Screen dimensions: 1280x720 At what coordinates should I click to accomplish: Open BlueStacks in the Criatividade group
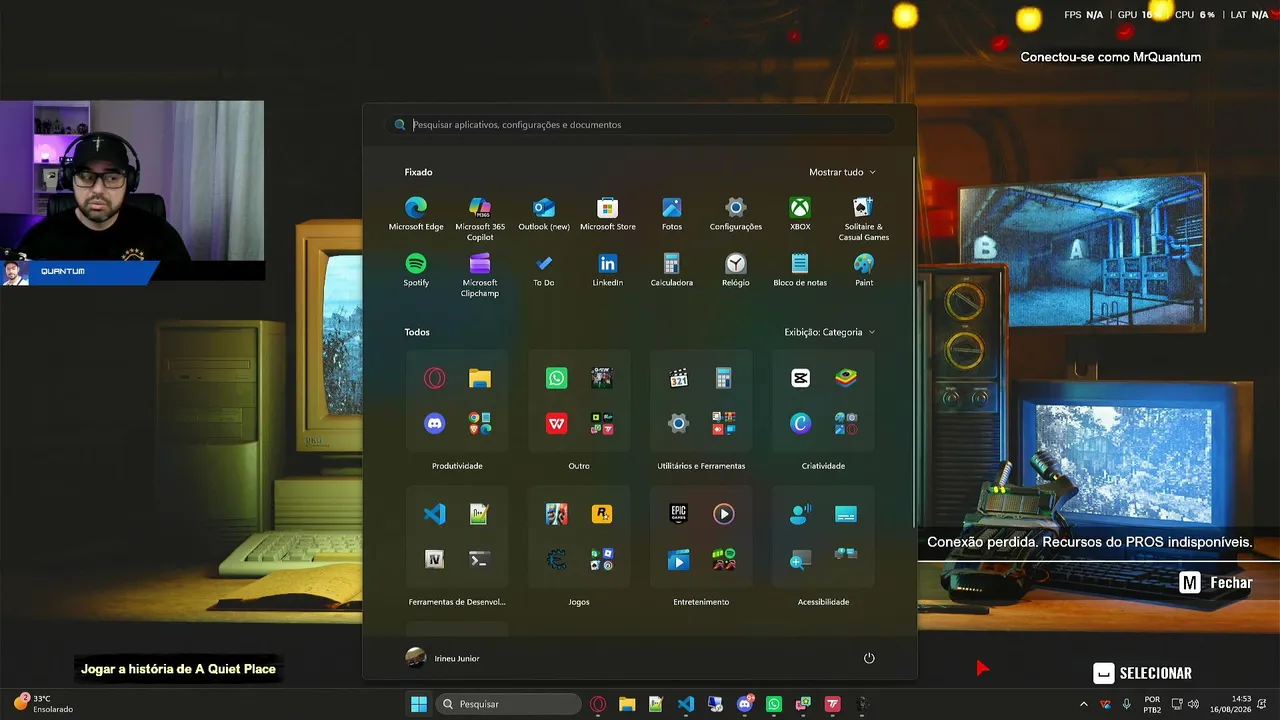coord(846,378)
